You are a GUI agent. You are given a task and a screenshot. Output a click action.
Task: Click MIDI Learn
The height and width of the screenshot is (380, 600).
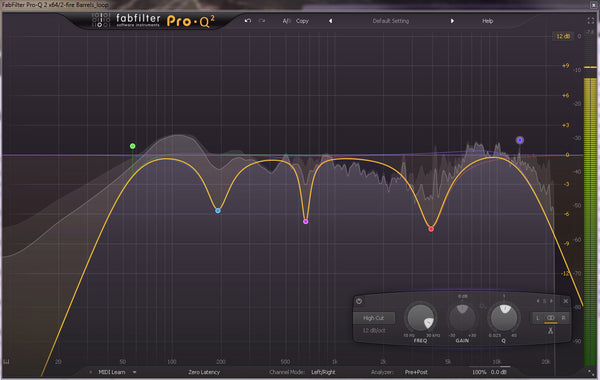pos(112,372)
